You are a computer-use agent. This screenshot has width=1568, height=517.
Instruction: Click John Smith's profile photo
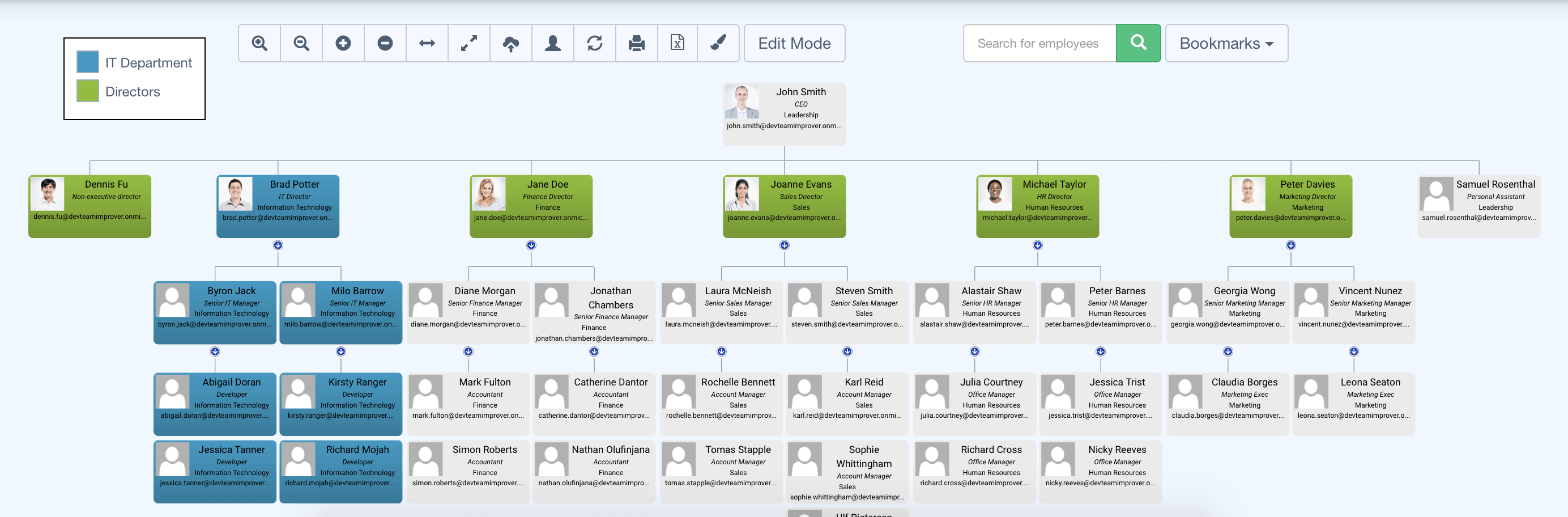[742, 101]
